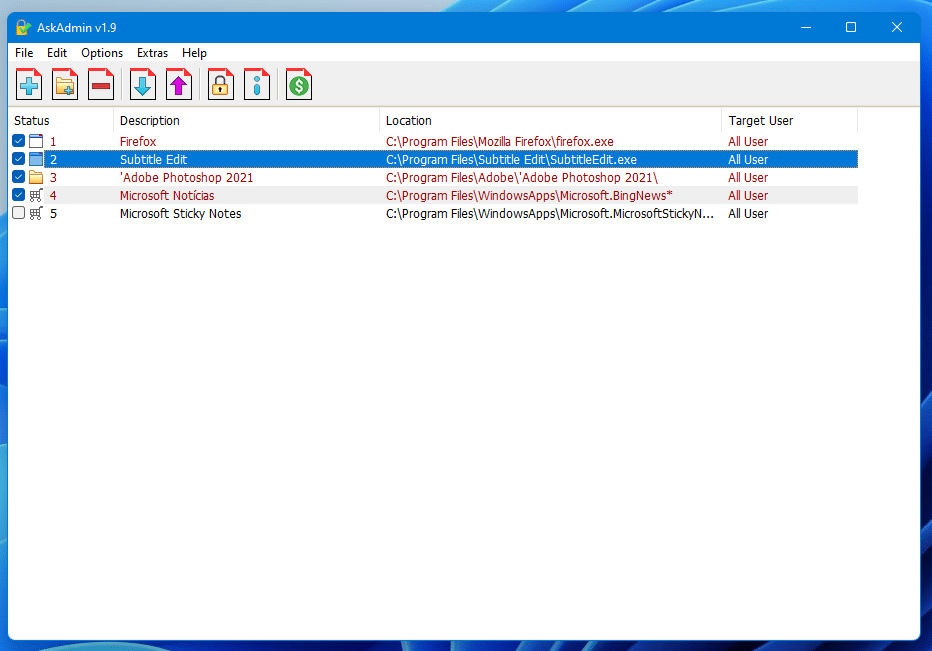Click the firefox.exe location path
932x651 pixels.
pos(500,141)
